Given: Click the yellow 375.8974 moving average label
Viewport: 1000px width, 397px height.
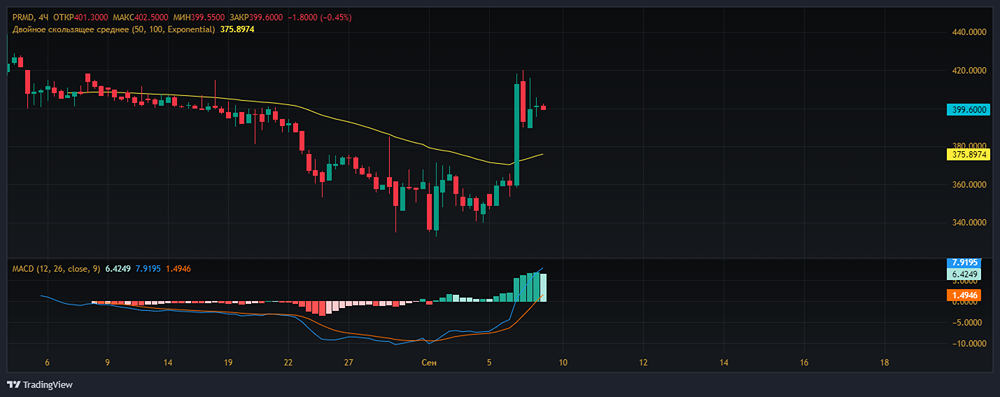Looking at the screenshot, I should pos(968,154).
